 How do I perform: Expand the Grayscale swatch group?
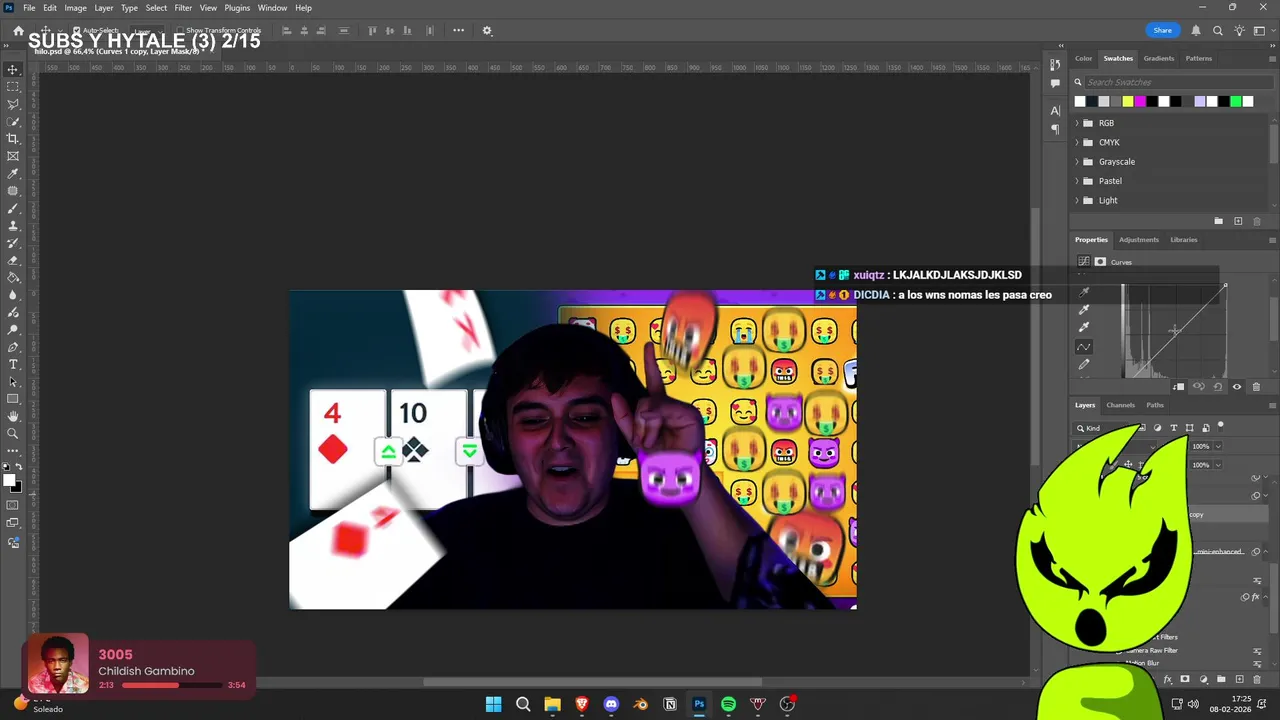point(1077,162)
